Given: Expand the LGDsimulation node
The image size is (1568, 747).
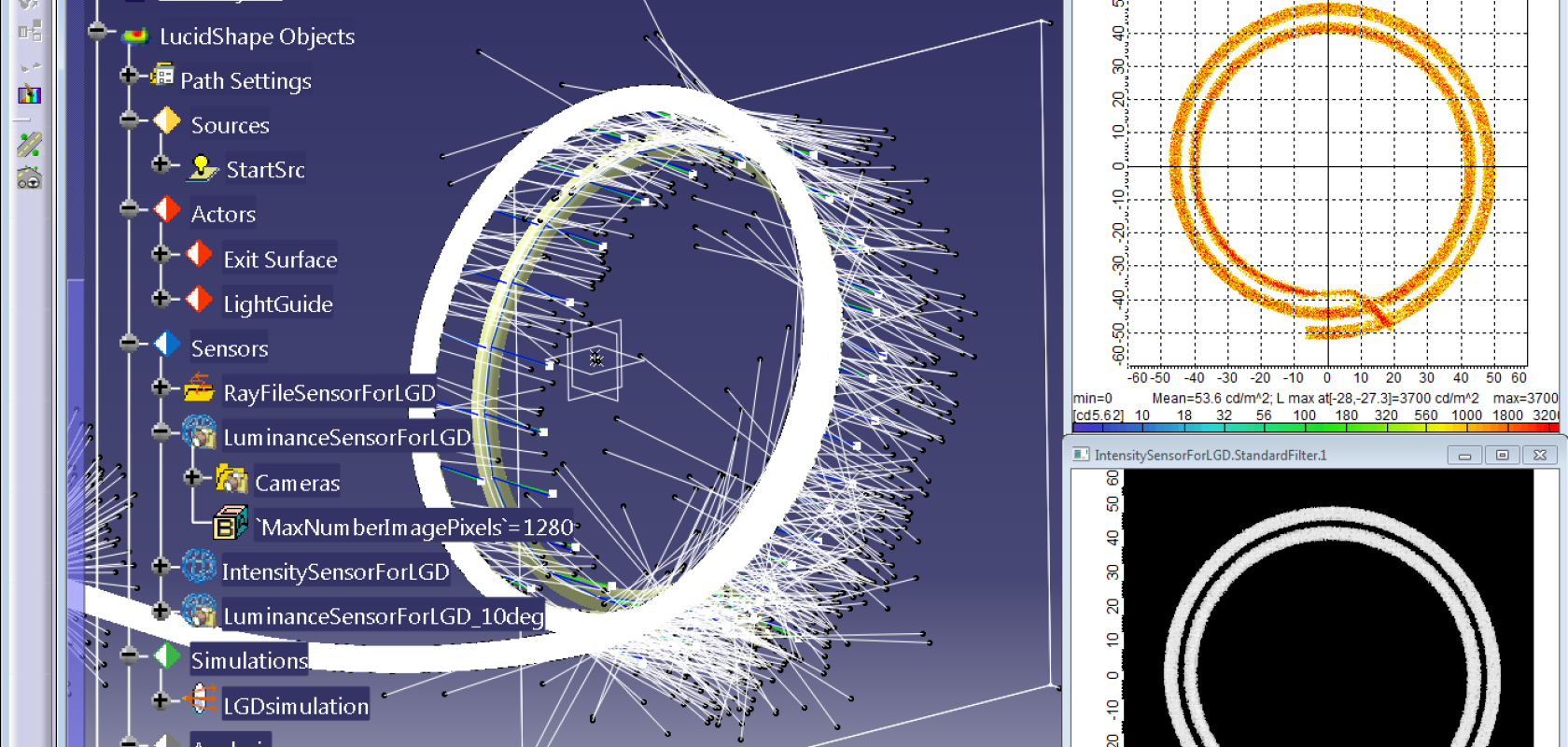Looking at the screenshot, I should coord(161,699).
